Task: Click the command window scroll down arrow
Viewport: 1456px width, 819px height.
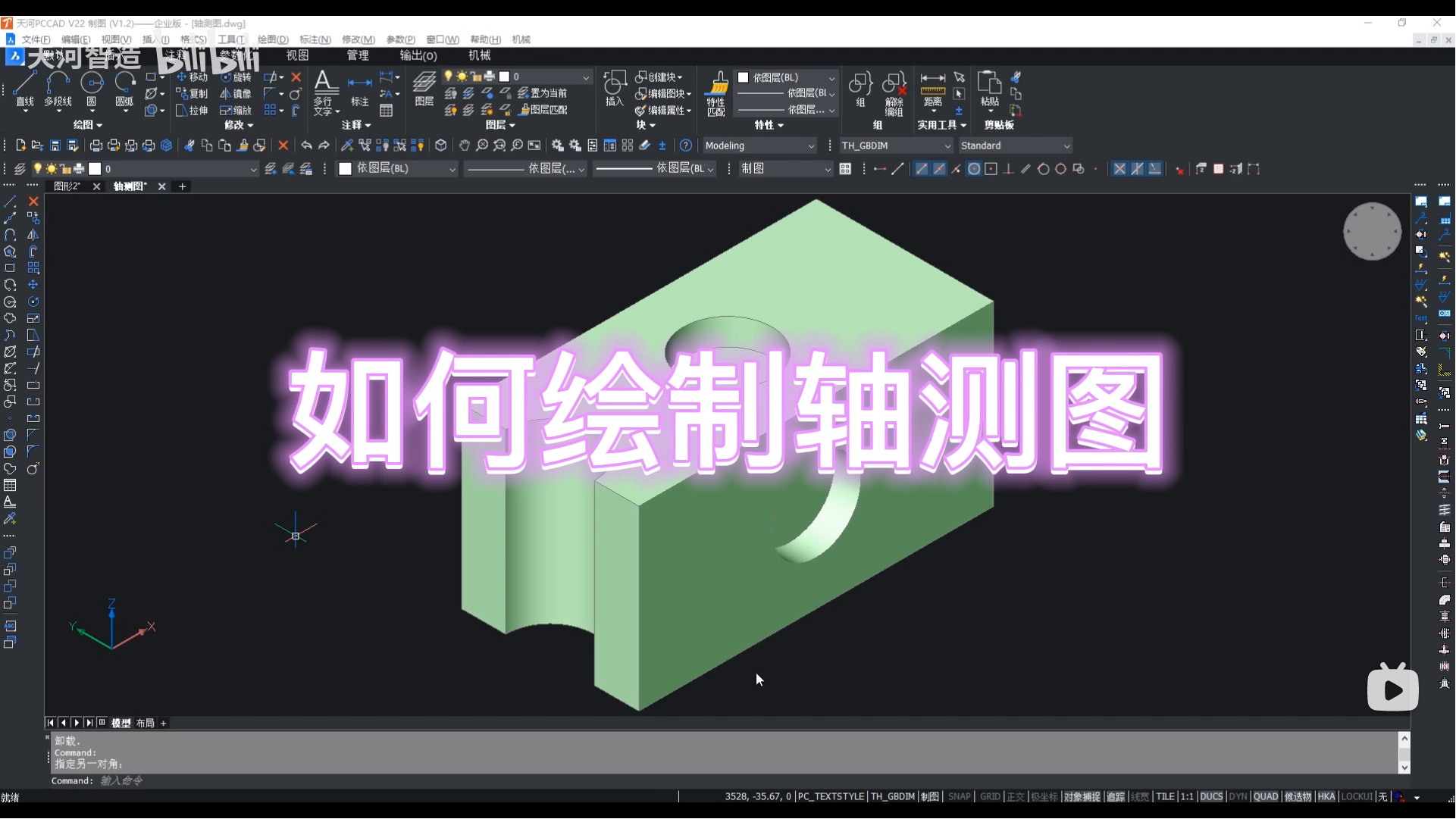Action: [x=1404, y=767]
